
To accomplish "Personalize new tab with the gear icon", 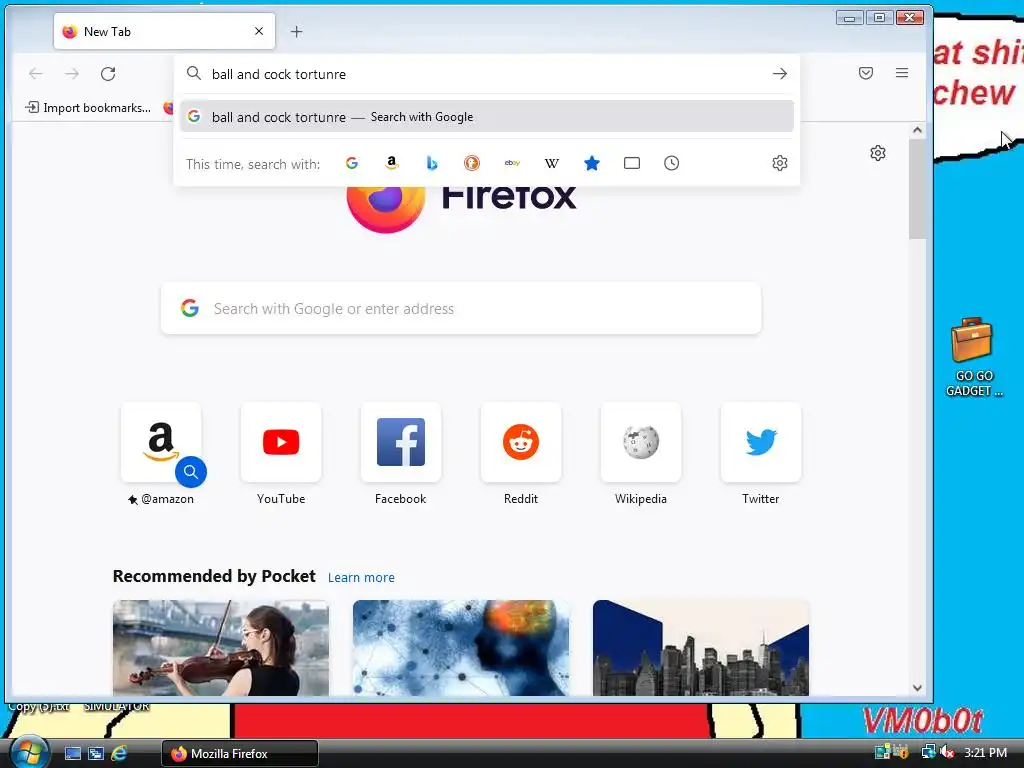I will (x=878, y=153).
